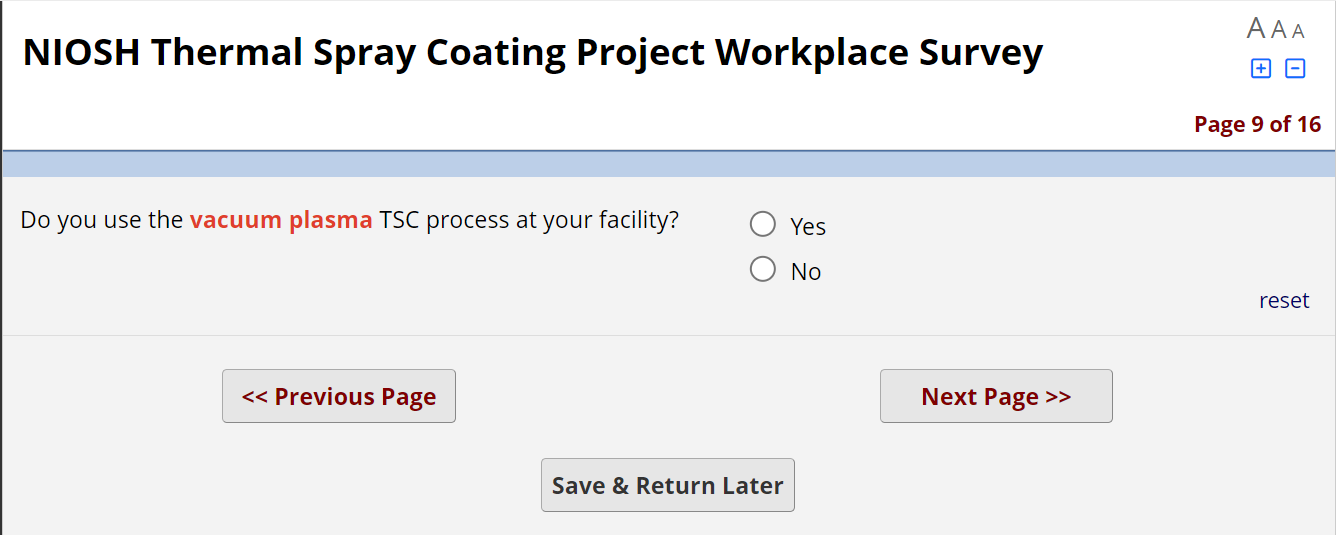This screenshot has height=535, width=1336.
Task: Click the smallest A font-size letter
Action: click(1298, 31)
